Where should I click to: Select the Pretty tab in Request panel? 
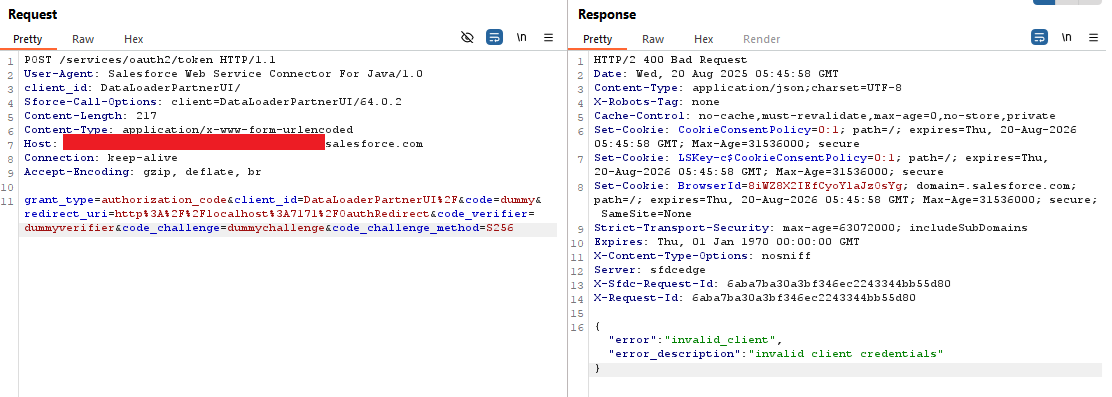[x=28, y=39]
